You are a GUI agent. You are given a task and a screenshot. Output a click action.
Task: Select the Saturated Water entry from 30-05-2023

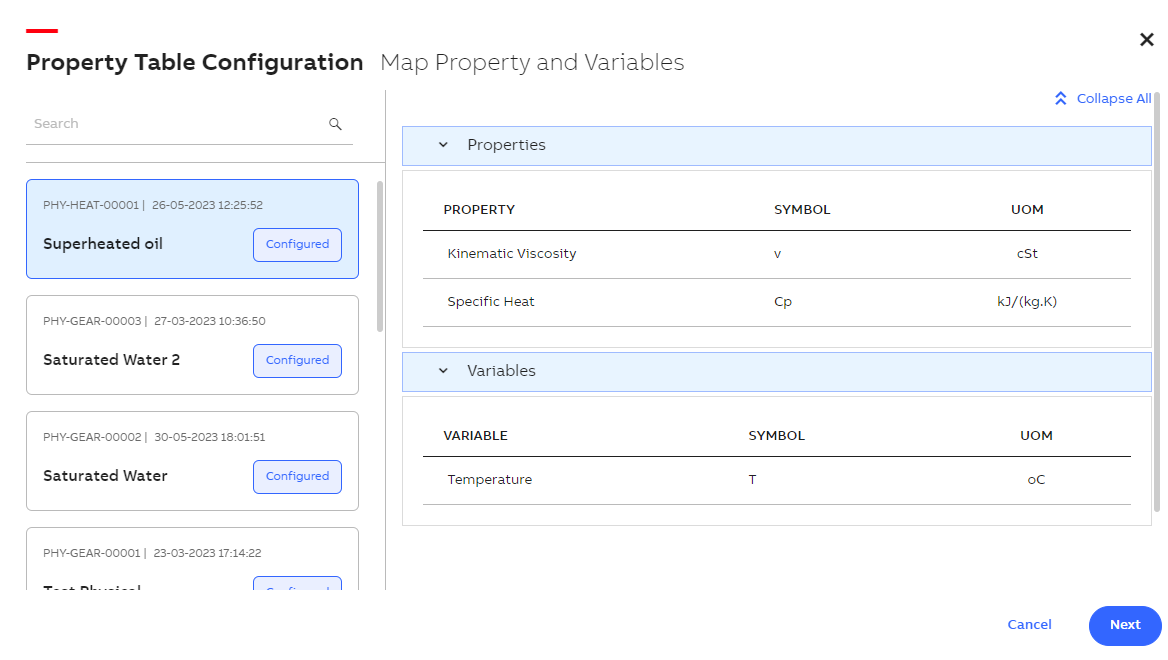coord(192,461)
